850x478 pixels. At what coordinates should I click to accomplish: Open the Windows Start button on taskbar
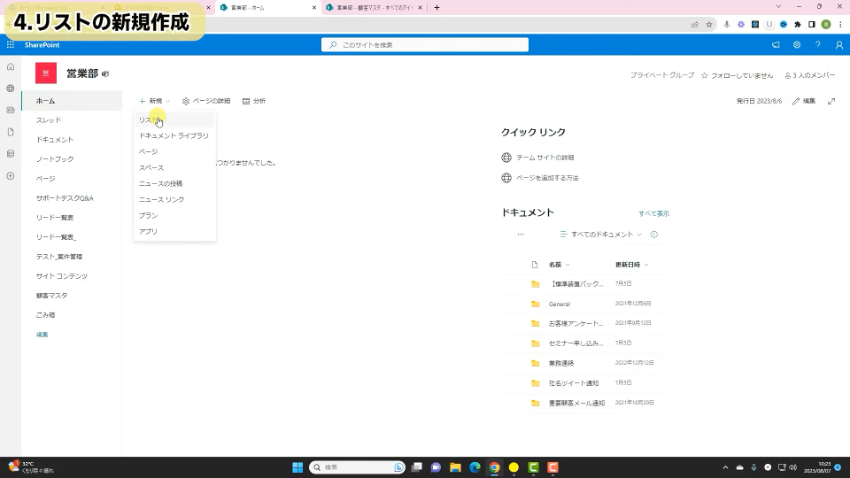pos(297,467)
